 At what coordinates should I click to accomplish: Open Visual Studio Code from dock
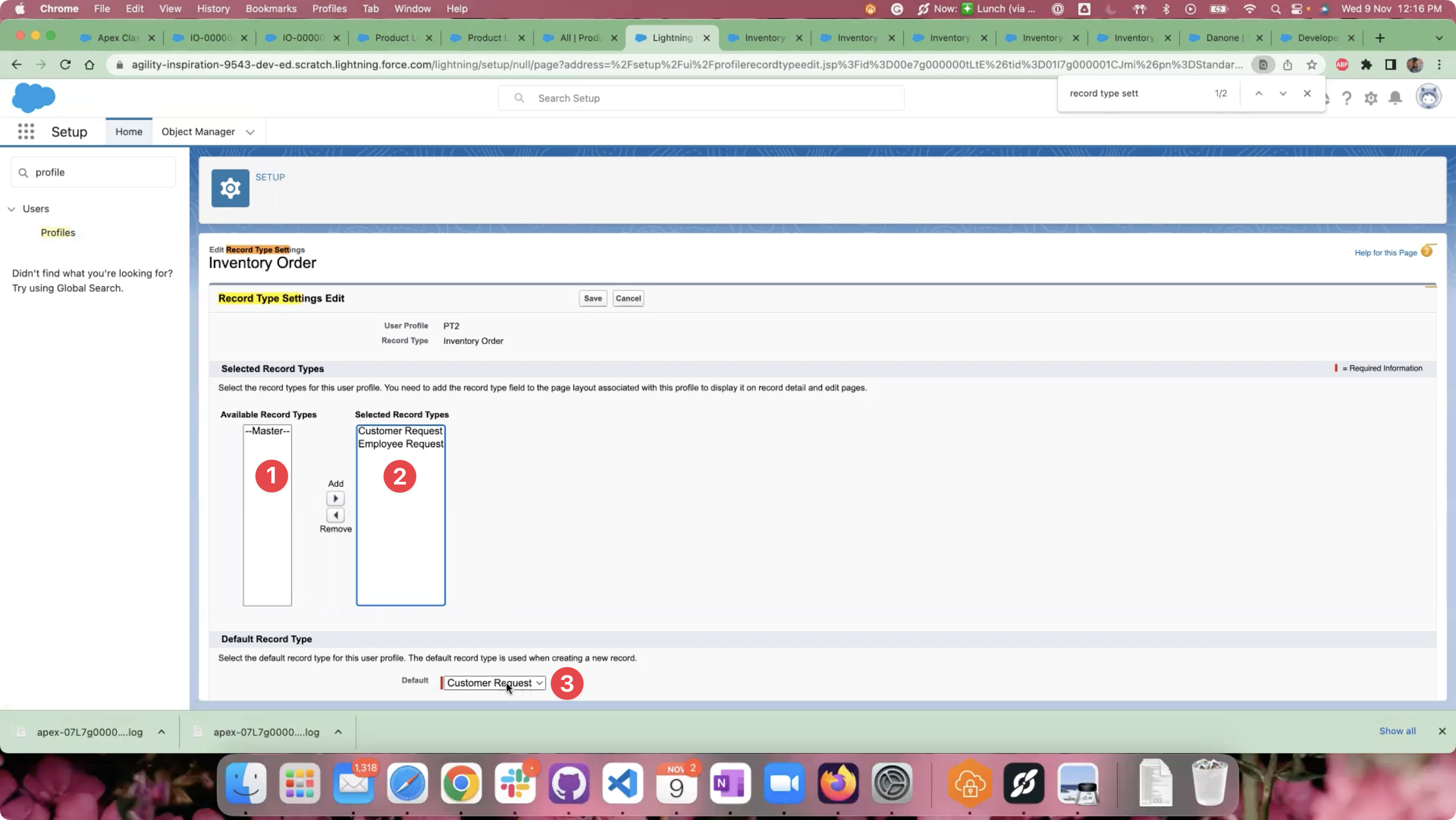point(622,784)
